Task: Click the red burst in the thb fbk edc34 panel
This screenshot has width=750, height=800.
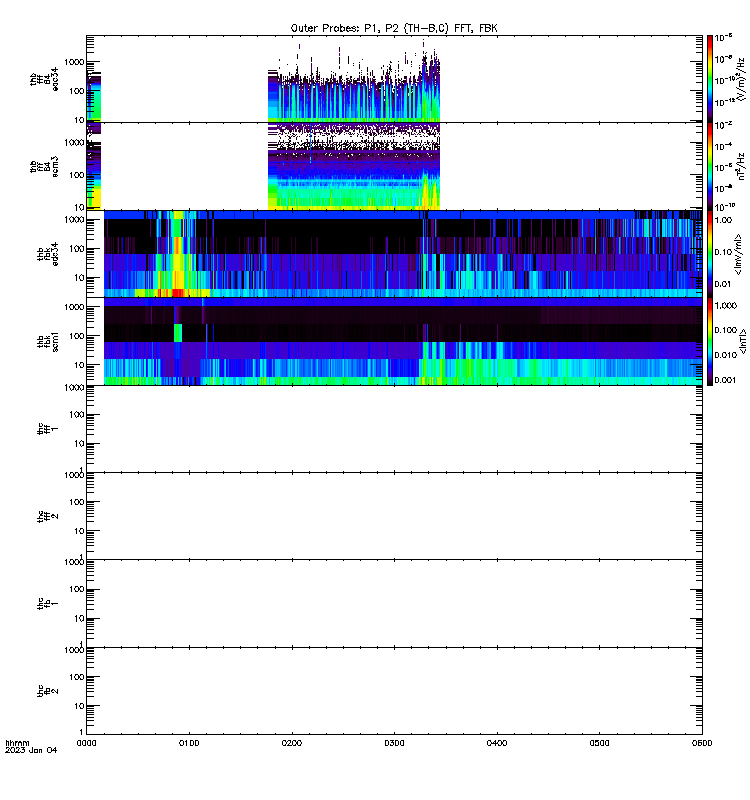Action: (178, 293)
